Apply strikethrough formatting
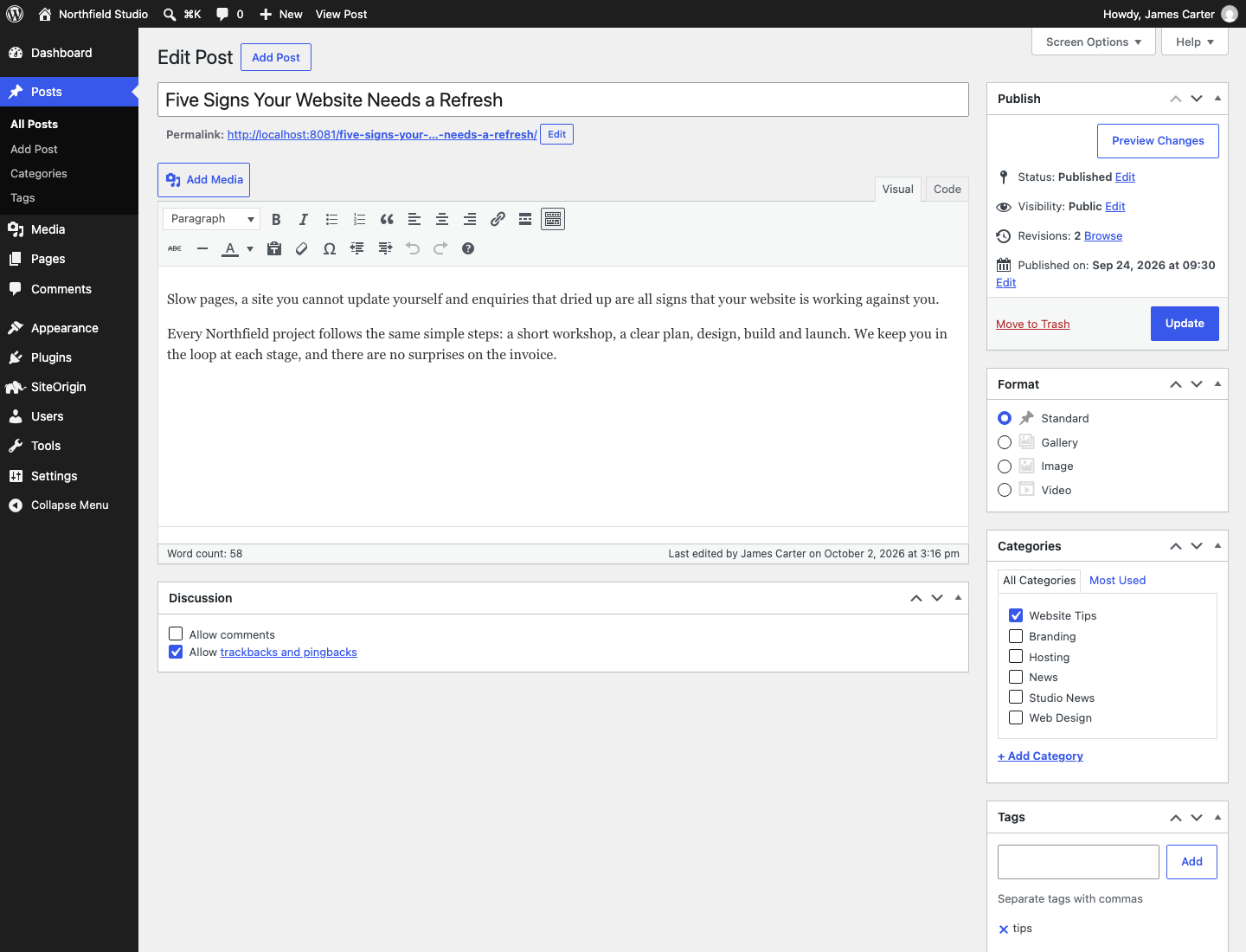Image resolution: width=1246 pixels, height=952 pixels. click(x=175, y=248)
